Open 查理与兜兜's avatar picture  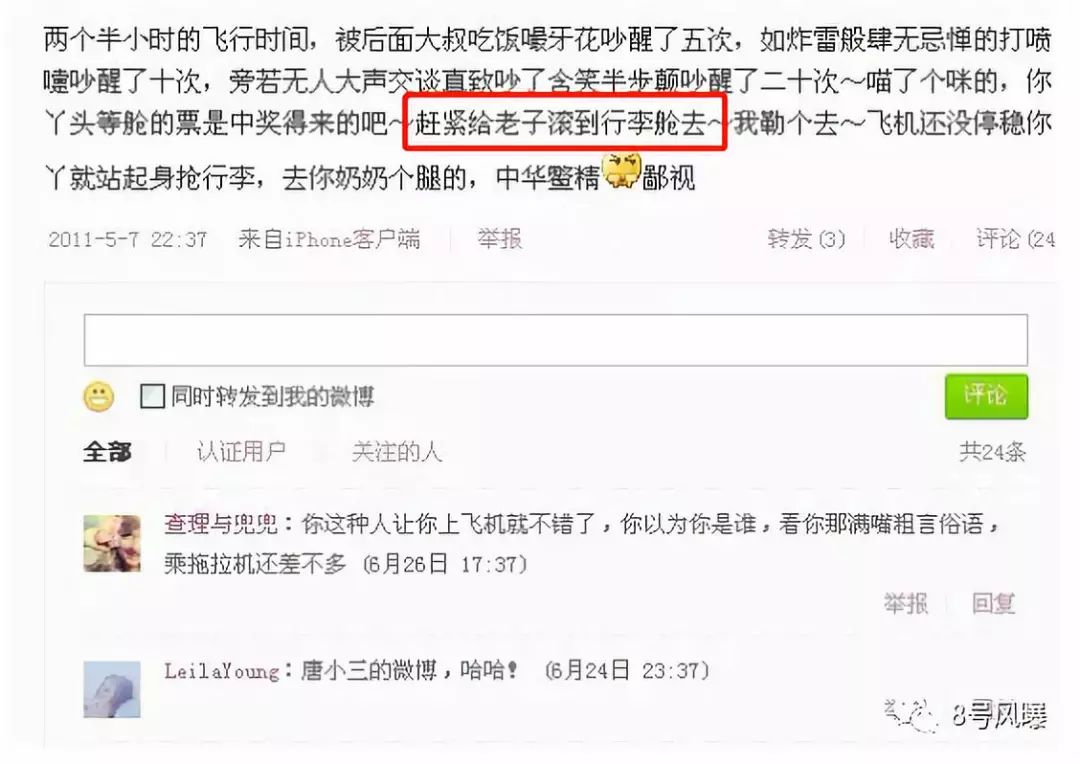point(112,543)
